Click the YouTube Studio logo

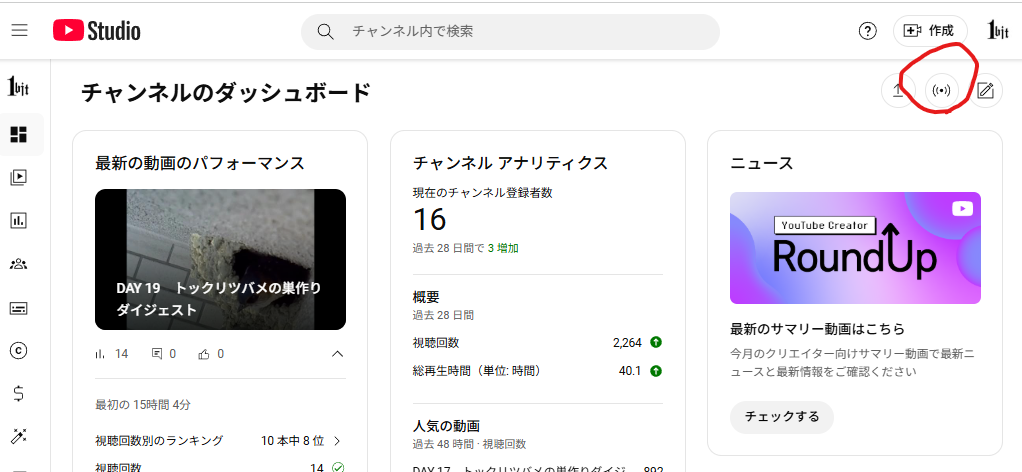click(x=96, y=31)
